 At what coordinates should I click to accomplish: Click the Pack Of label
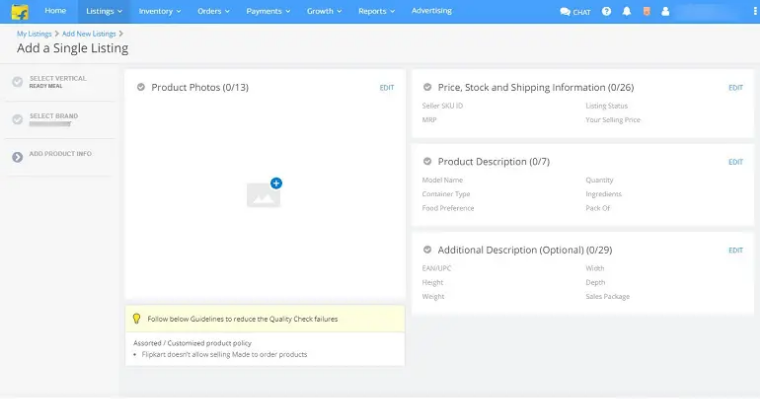598,208
